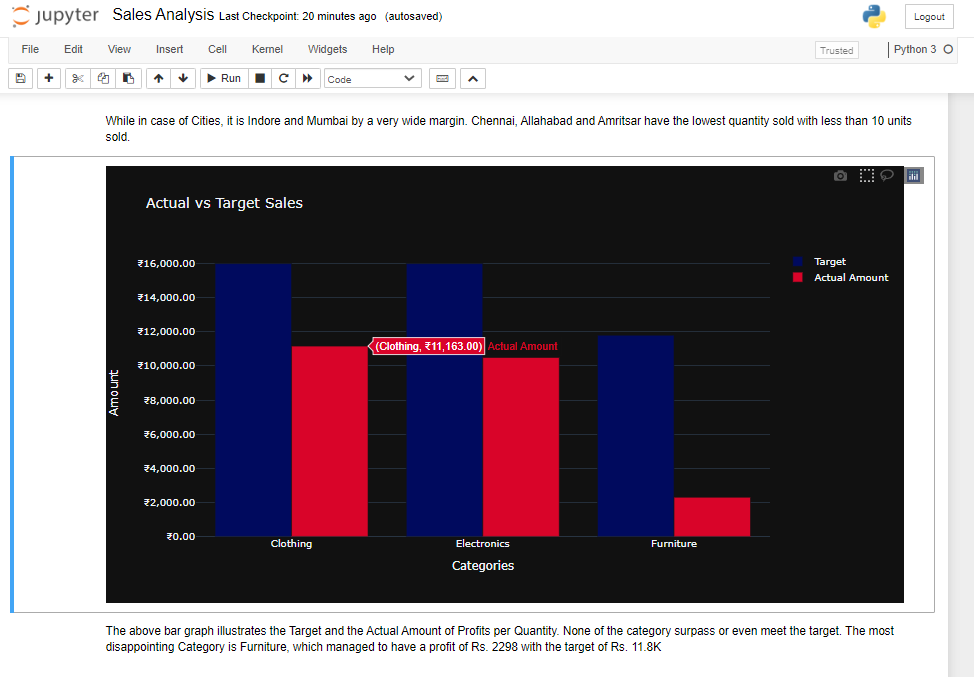This screenshot has height=677, width=974.
Task: Open the command palette keyboard icon
Action: coord(442,78)
